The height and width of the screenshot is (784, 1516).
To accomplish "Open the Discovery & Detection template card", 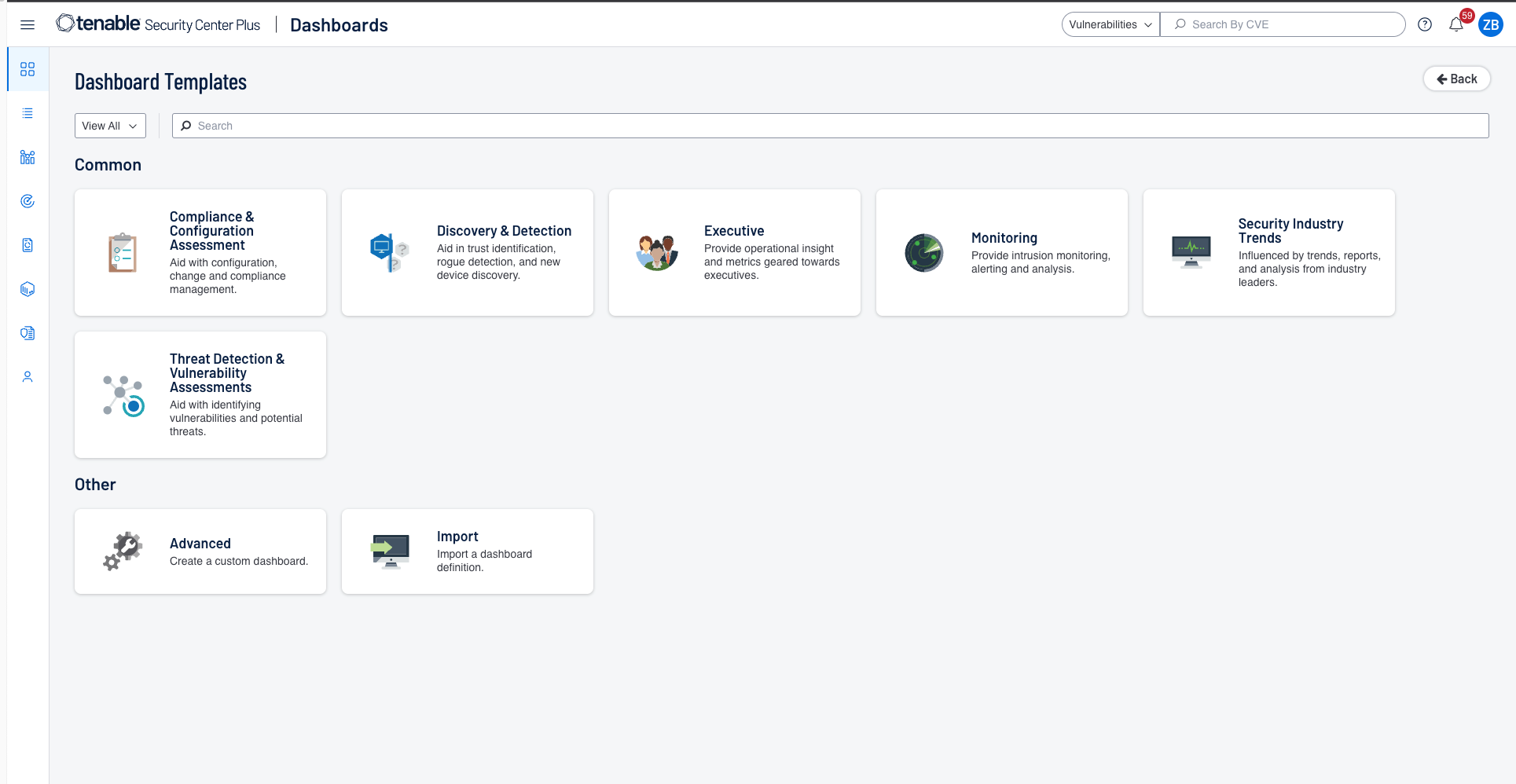I will [x=468, y=252].
